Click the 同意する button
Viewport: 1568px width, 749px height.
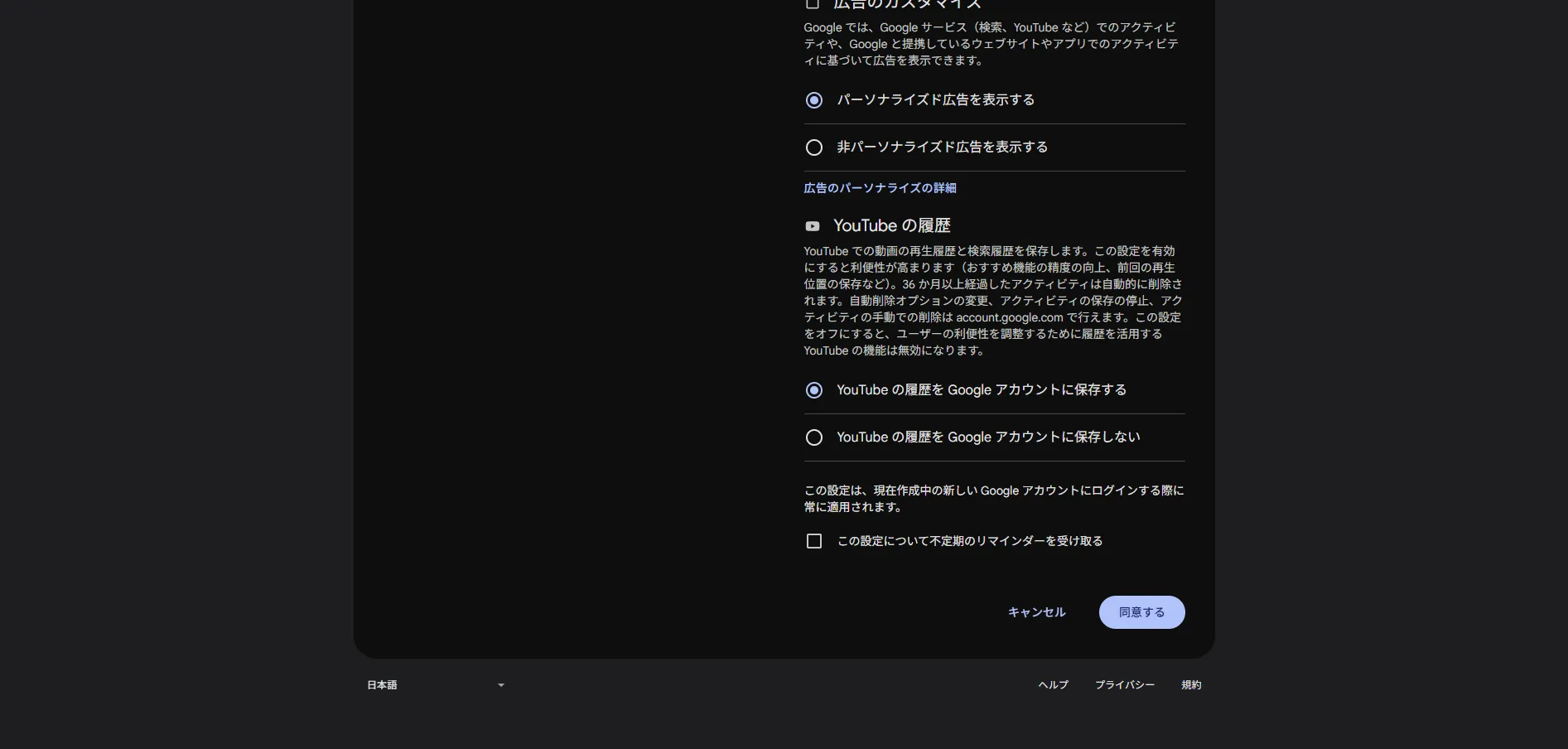tap(1141, 612)
